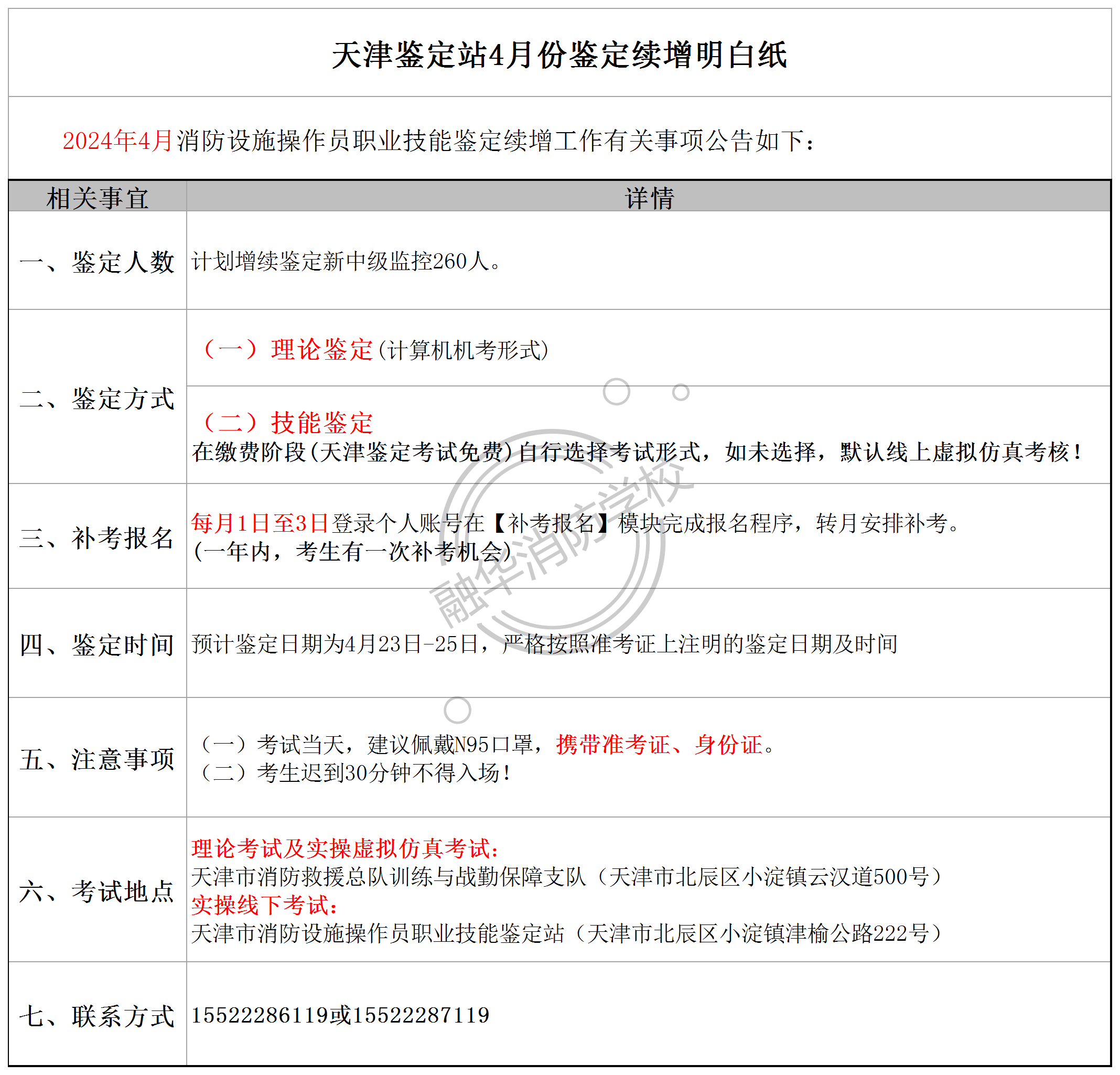Click the text 严格按照准考证上注明的鉴定日期及时间
The height and width of the screenshot is (1075, 1120).
pyautogui.click(x=700, y=643)
